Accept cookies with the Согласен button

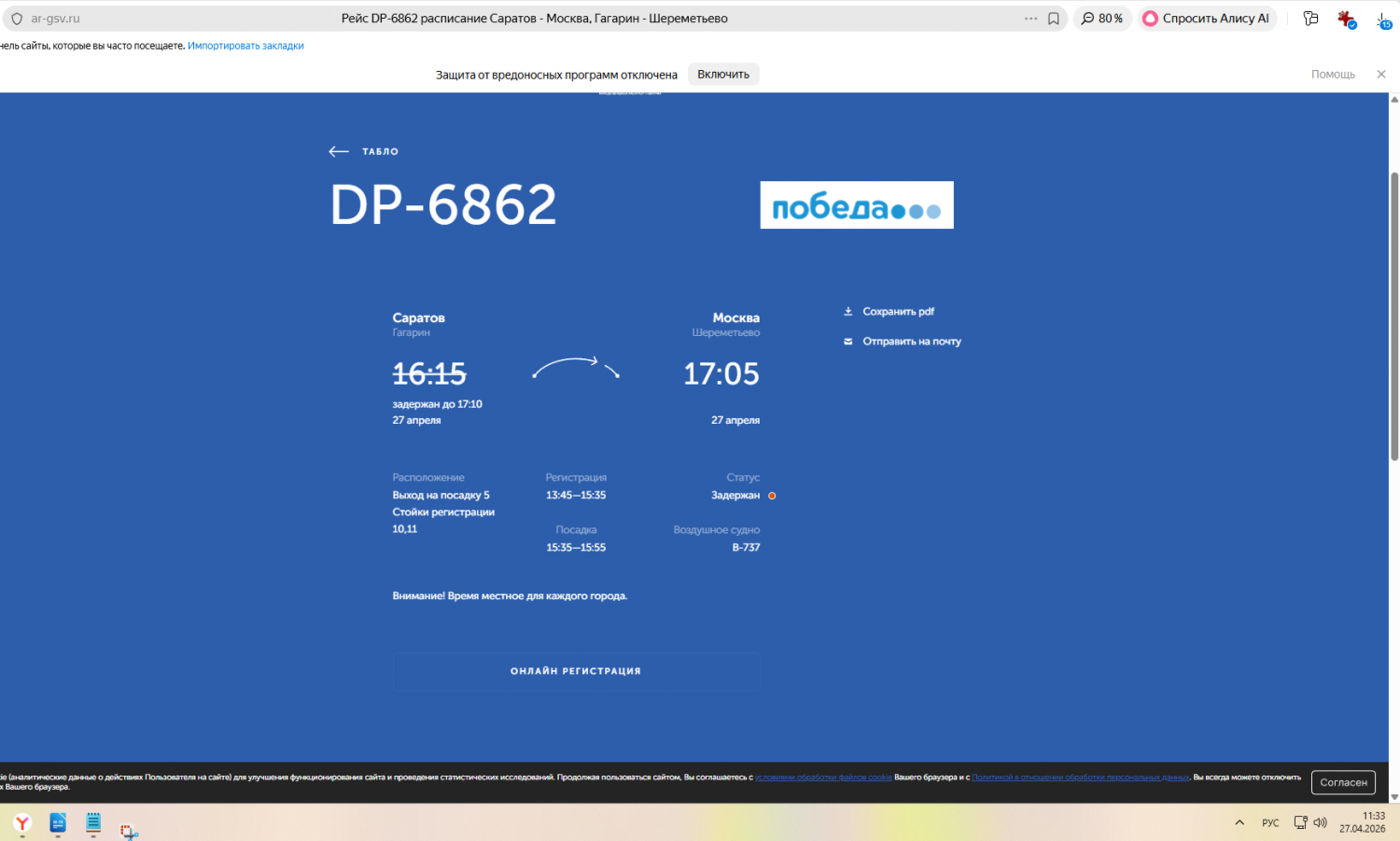(1343, 782)
